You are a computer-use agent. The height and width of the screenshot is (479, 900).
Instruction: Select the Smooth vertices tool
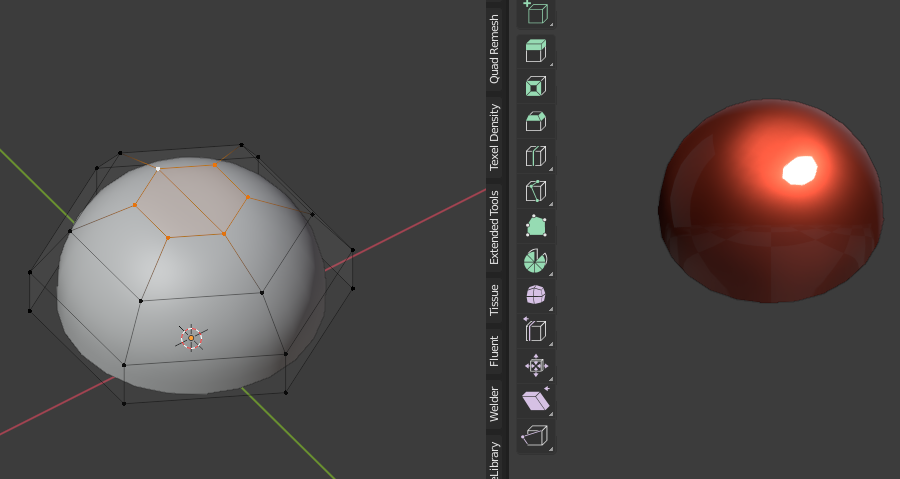(x=536, y=295)
